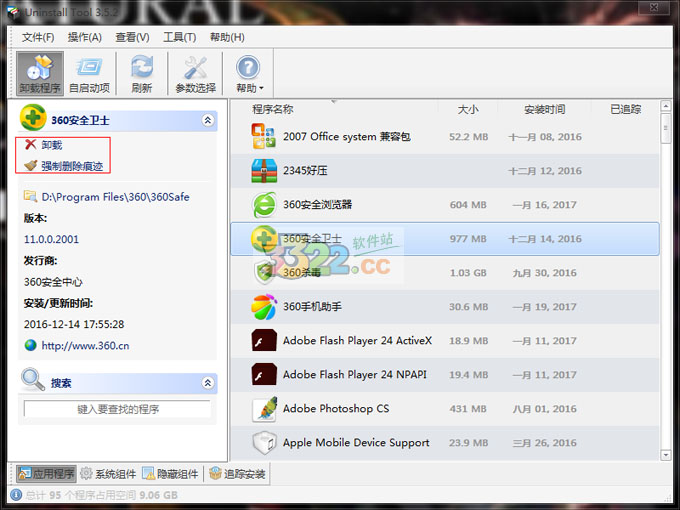Viewport: 680px width, 510px height.
Task: Click the 52.2 MB size value
Action: (x=468, y=137)
